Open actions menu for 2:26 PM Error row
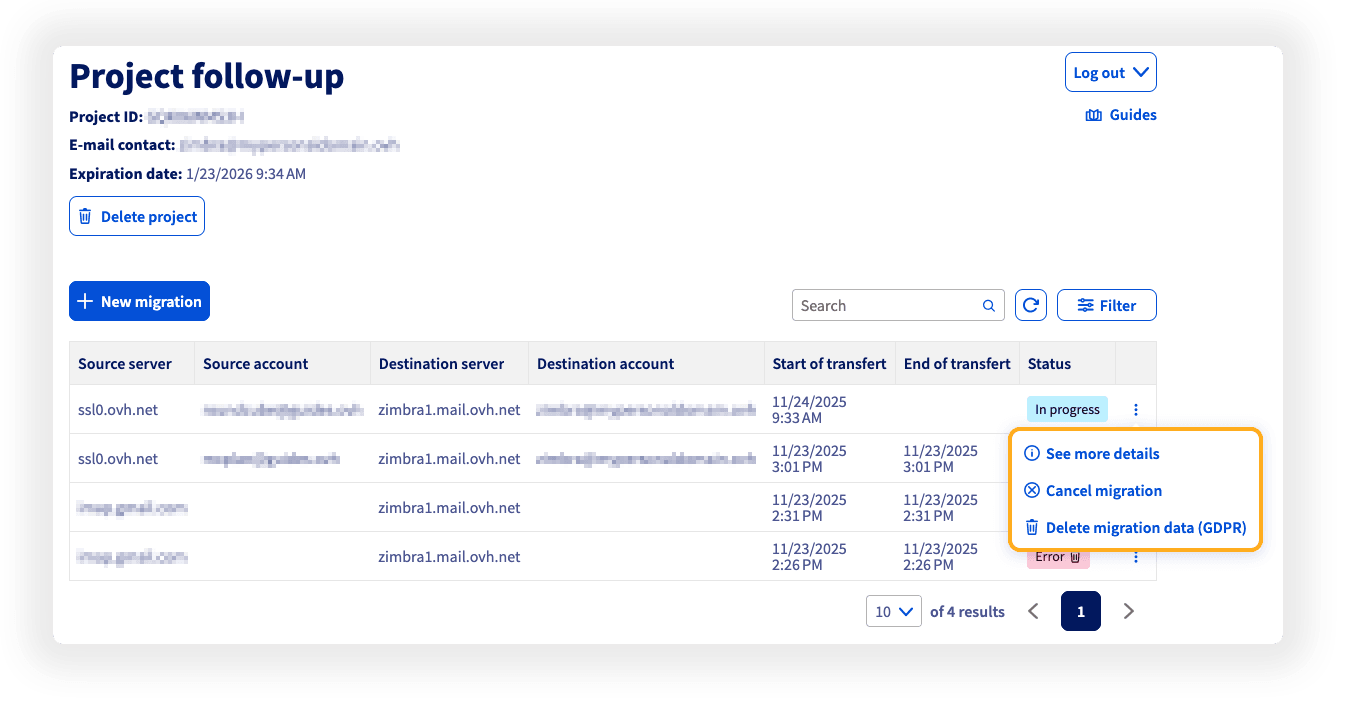Viewport: 1367px width, 716px height. [1136, 557]
